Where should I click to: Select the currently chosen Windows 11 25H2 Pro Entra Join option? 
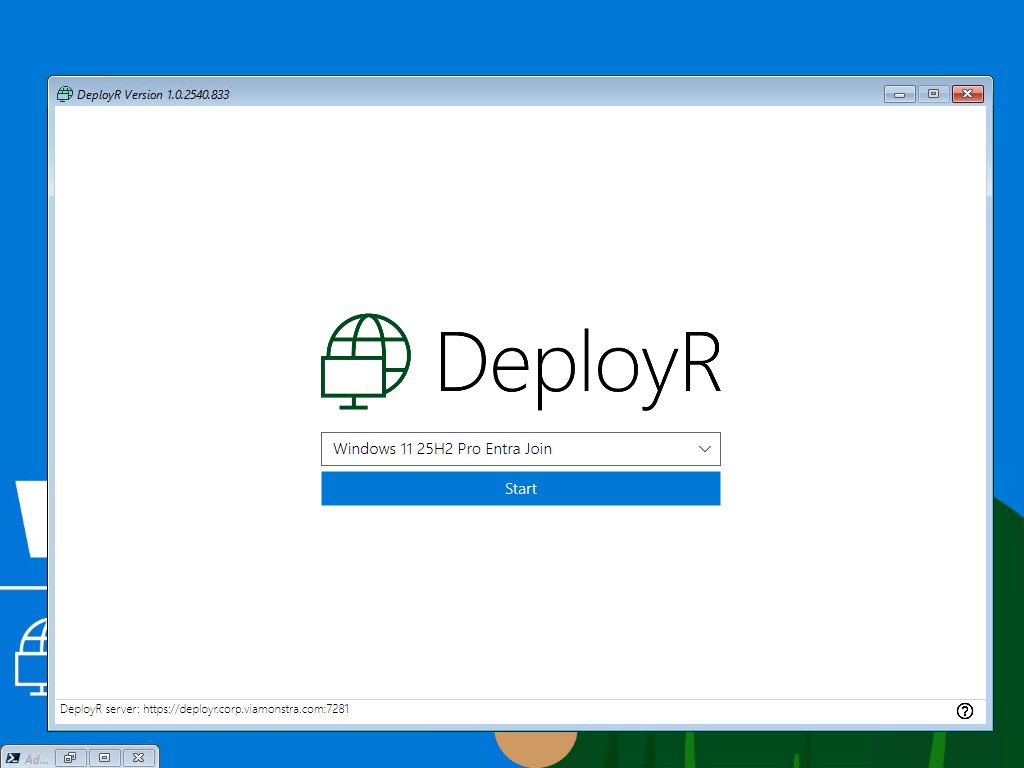click(443, 448)
